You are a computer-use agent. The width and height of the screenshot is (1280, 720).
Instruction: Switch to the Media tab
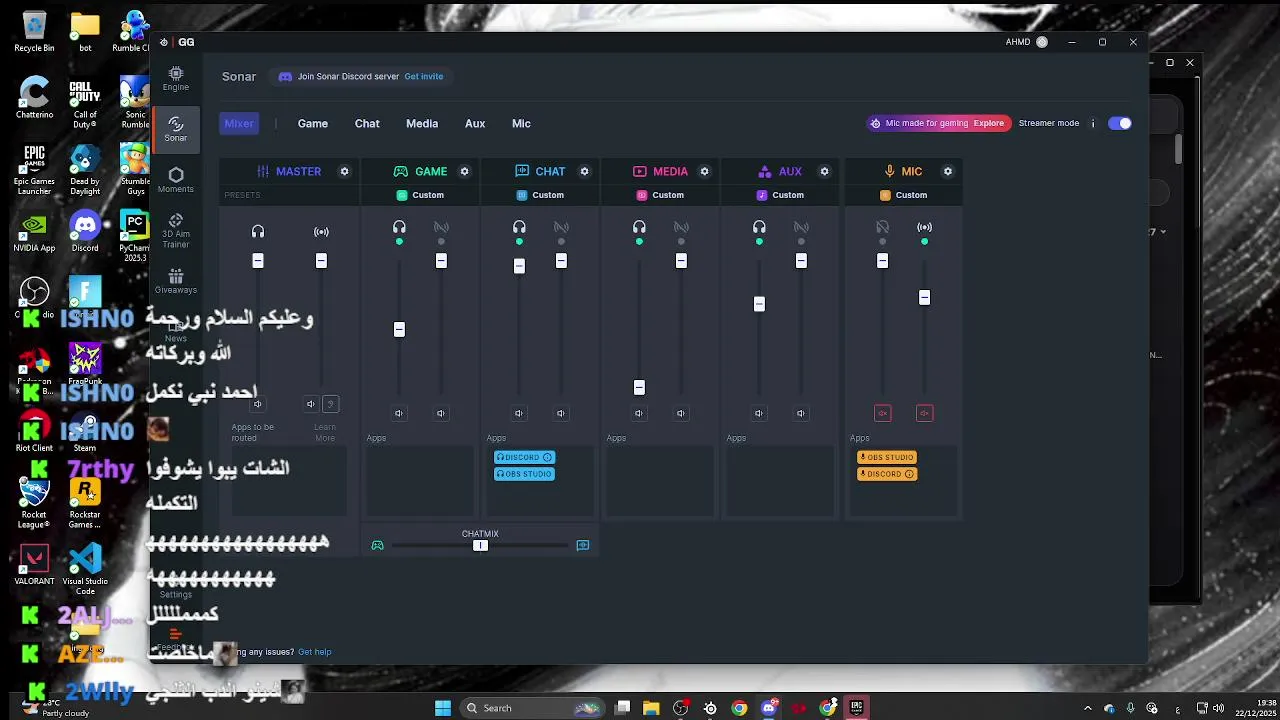click(x=422, y=123)
